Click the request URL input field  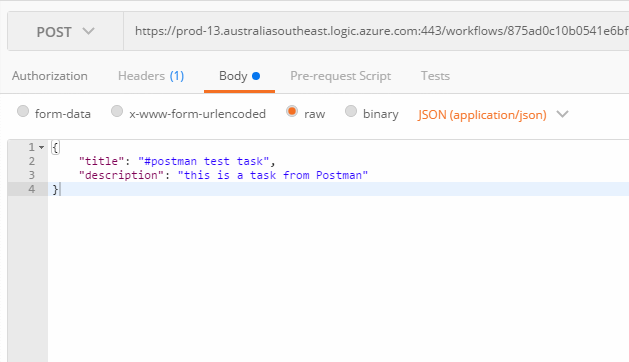tap(376, 31)
